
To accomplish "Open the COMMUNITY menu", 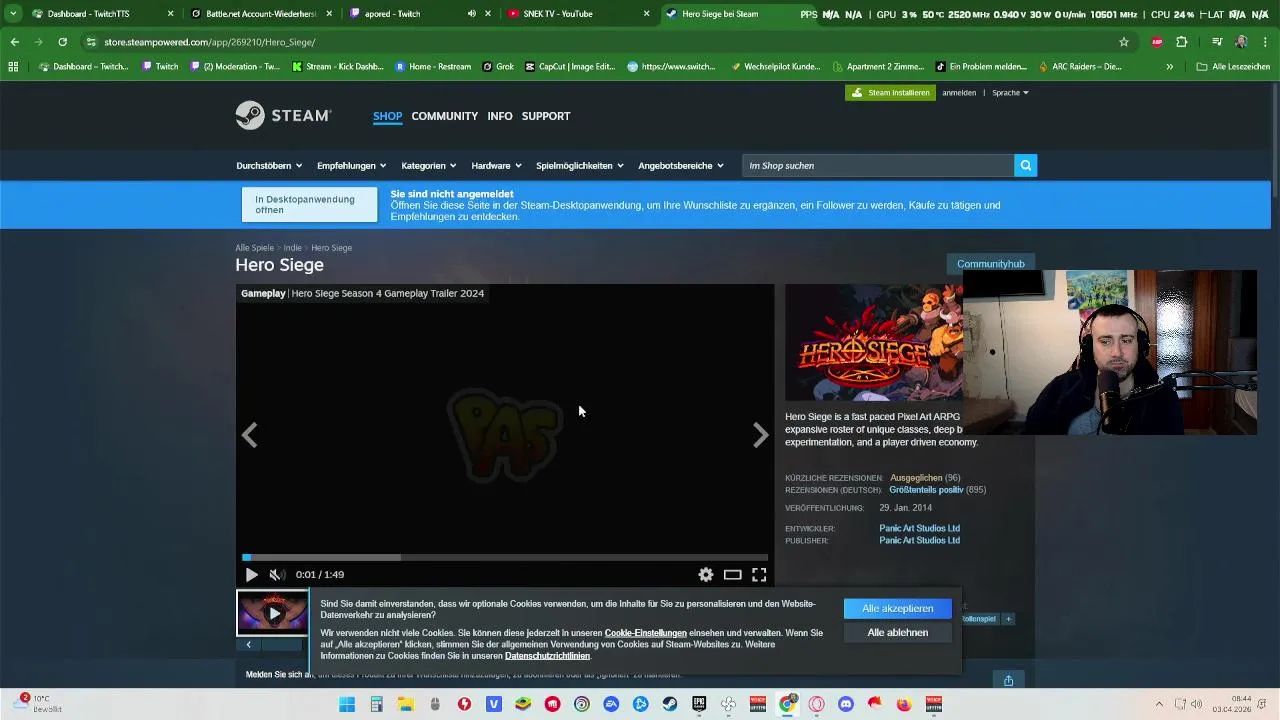I will (x=444, y=116).
